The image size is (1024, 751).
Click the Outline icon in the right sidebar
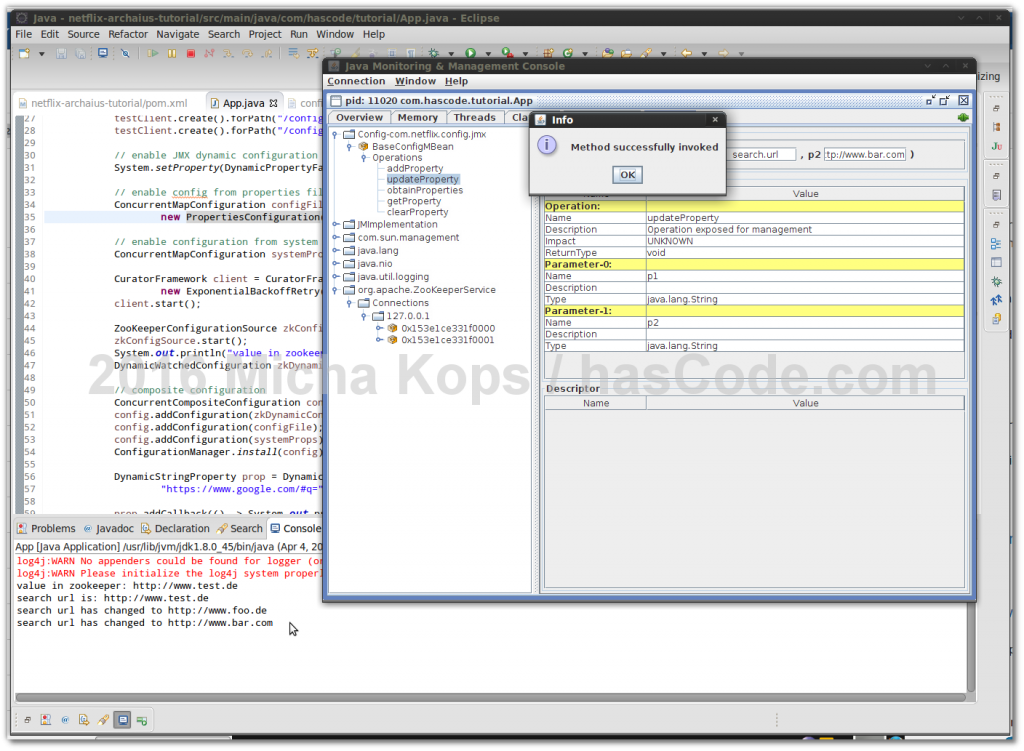click(996, 242)
